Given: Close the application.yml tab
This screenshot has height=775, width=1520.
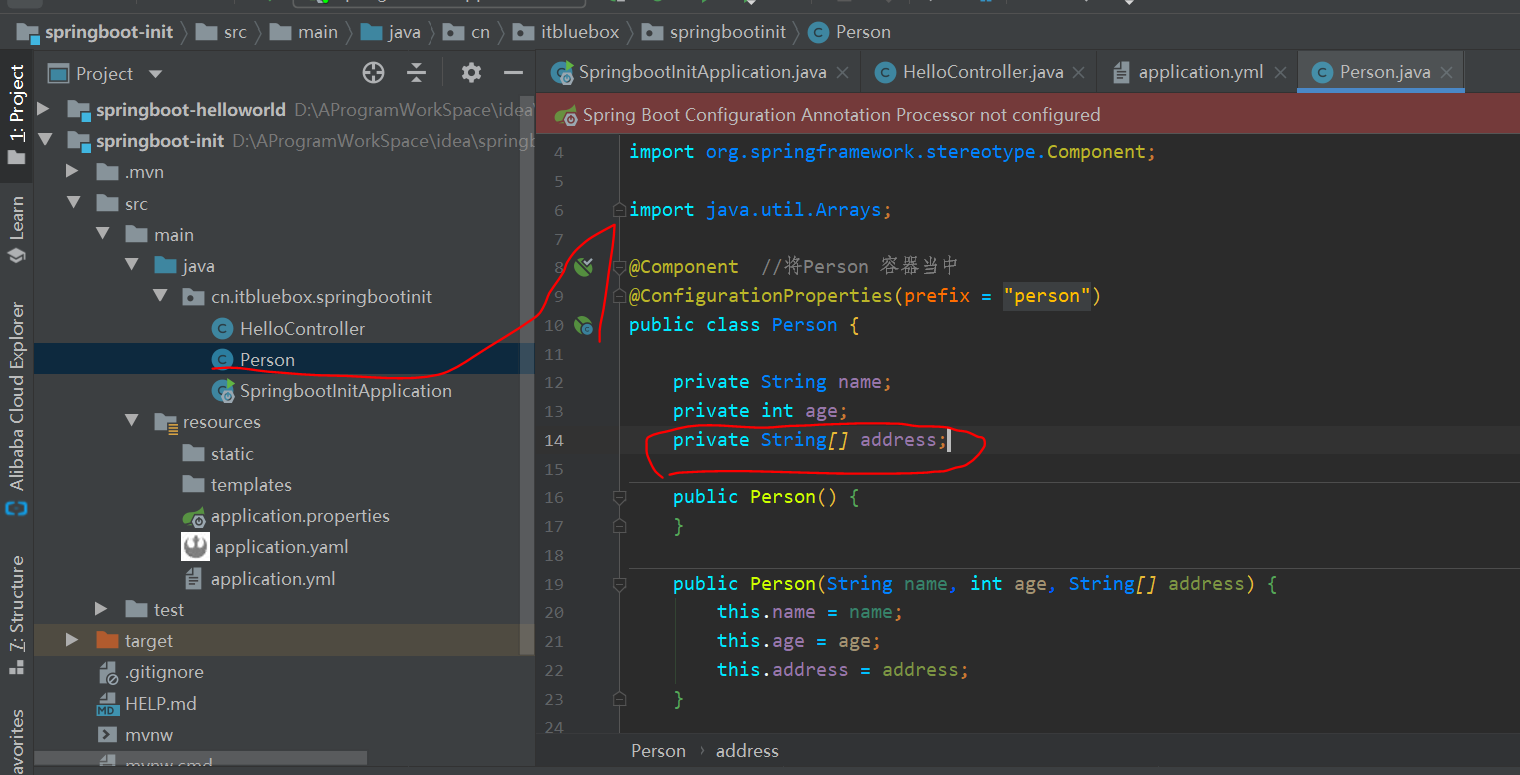Looking at the screenshot, I should coord(1280,73).
